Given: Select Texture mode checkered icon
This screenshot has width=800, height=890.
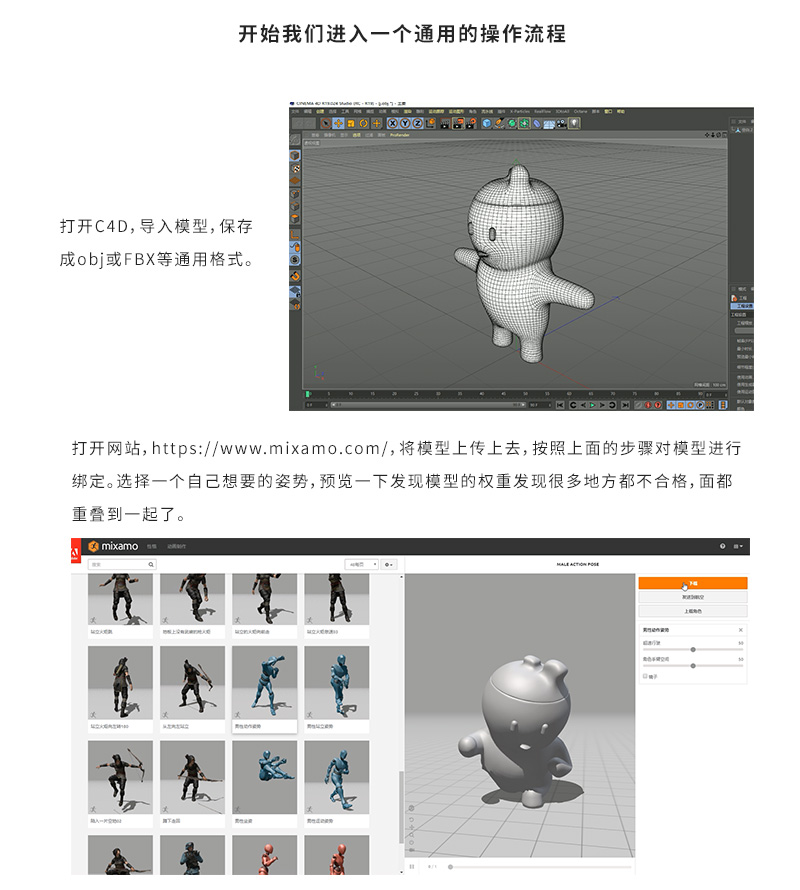Looking at the screenshot, I should point(295,169).
